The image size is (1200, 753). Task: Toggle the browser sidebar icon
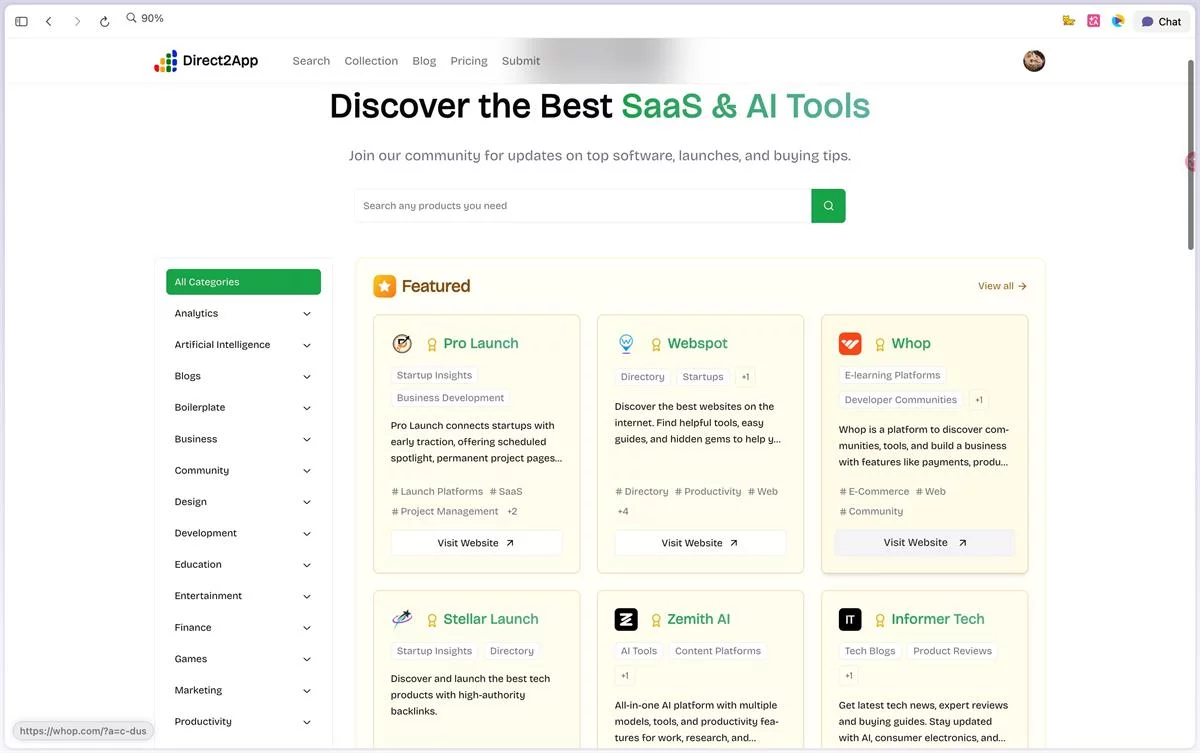point(21,21)
